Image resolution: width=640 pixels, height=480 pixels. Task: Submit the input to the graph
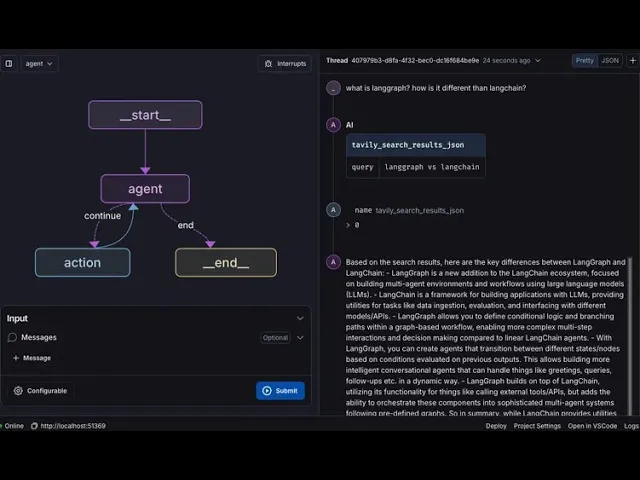(x=280, y=391)
